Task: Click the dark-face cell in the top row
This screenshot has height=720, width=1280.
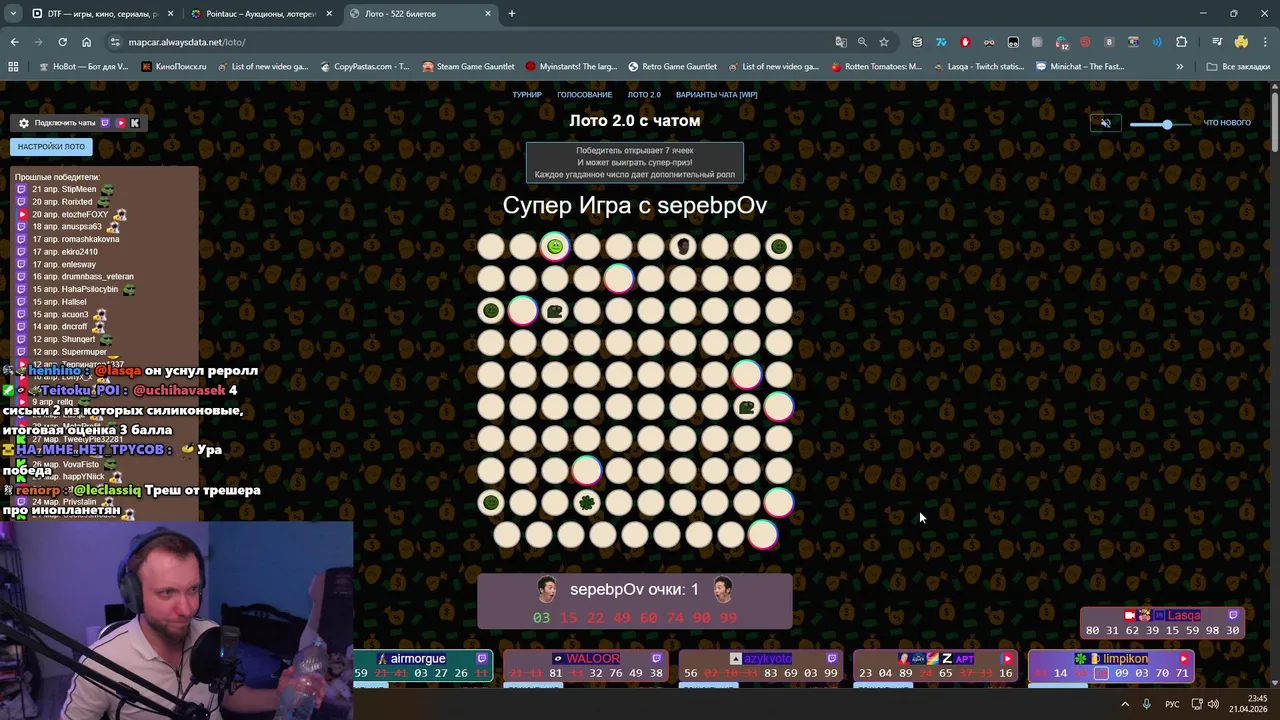Action: tap(683, 246)
